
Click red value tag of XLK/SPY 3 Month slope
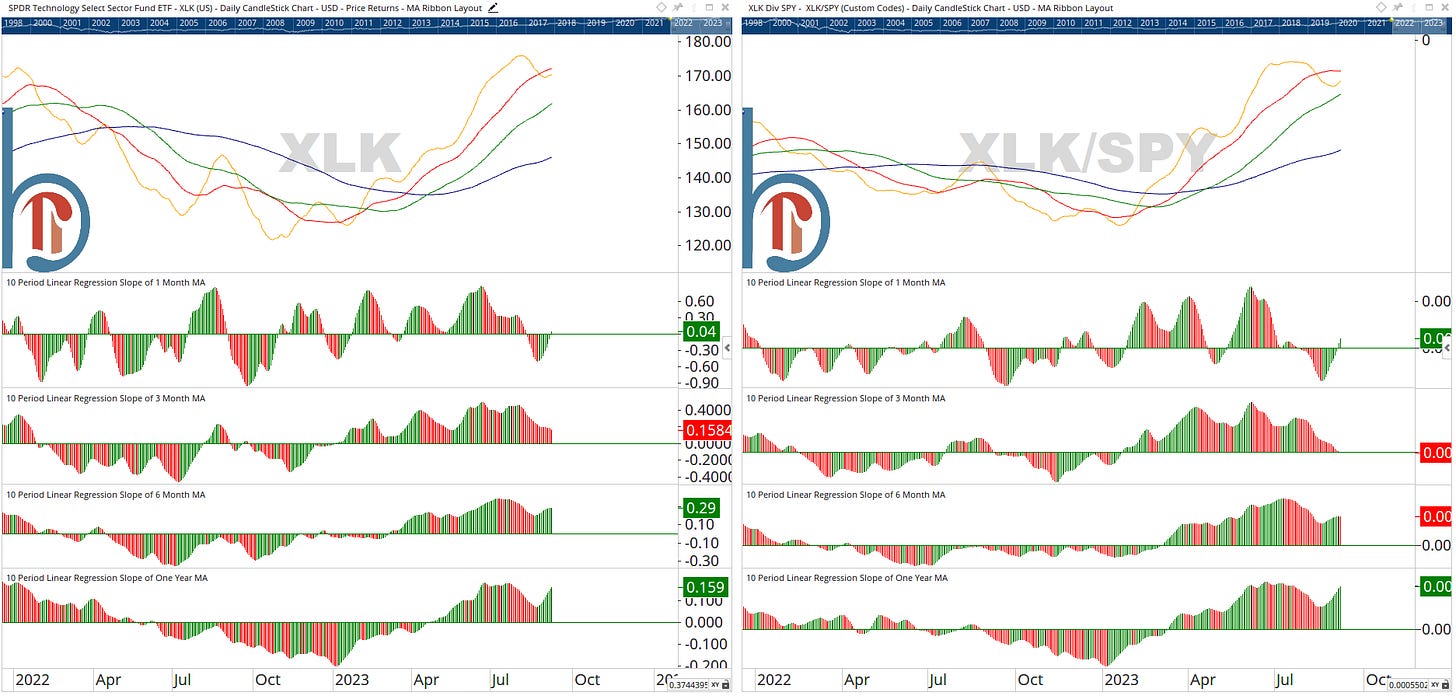[x=1436, y=453]
